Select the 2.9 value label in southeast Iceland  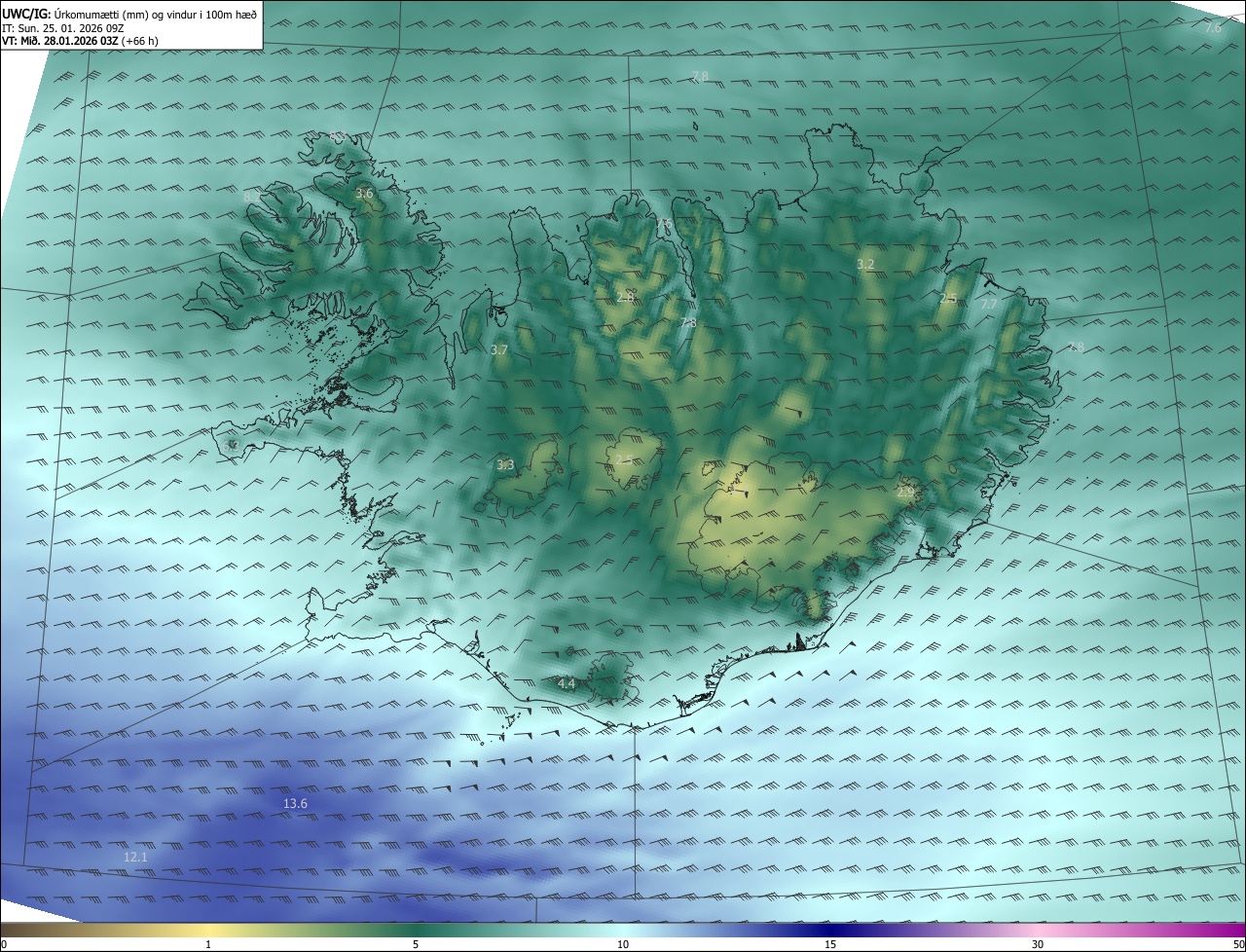[x=905, y=494]
